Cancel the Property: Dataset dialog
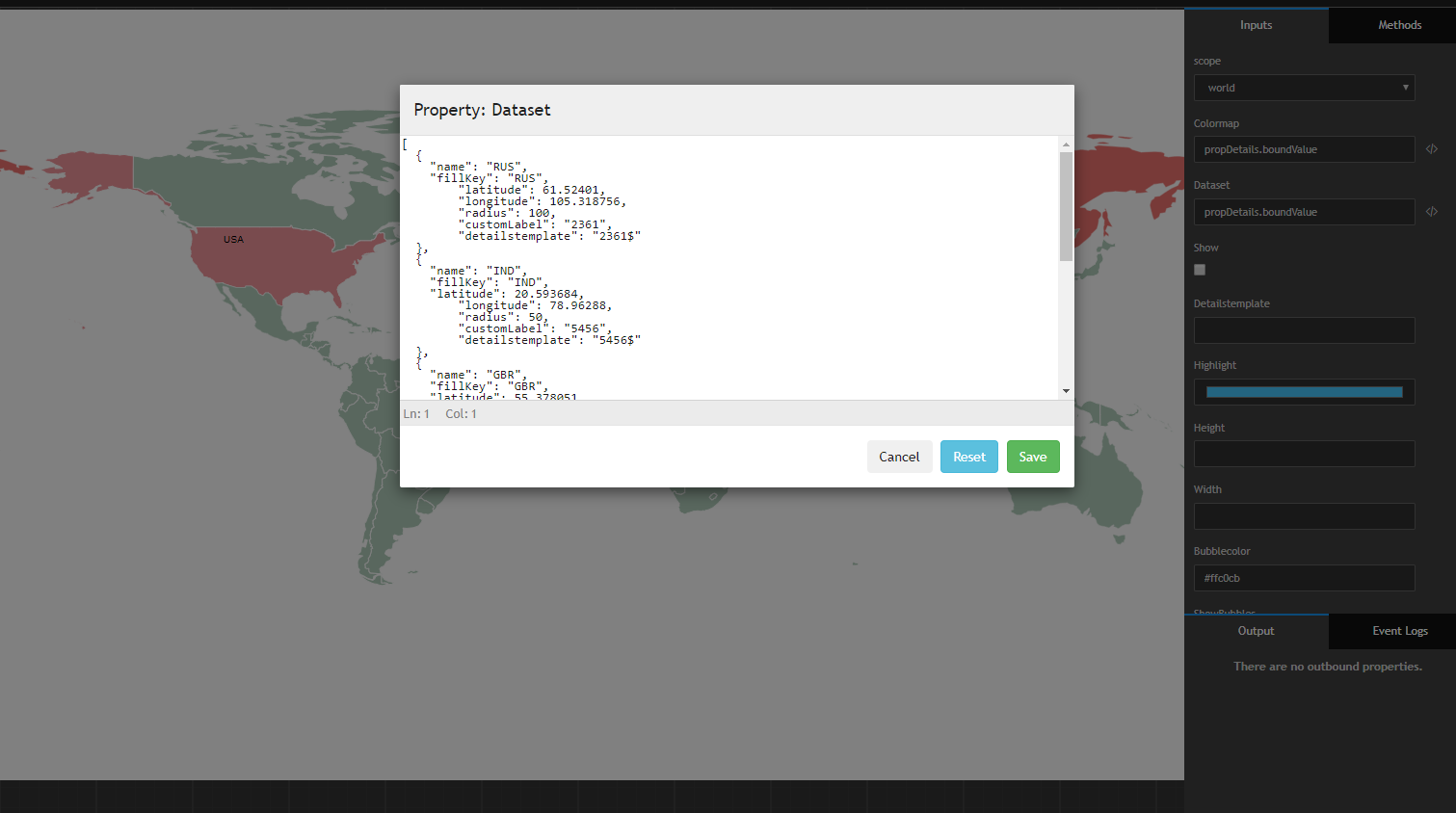The height and width of the screenshot is (813, 1456). coord(899,457)
